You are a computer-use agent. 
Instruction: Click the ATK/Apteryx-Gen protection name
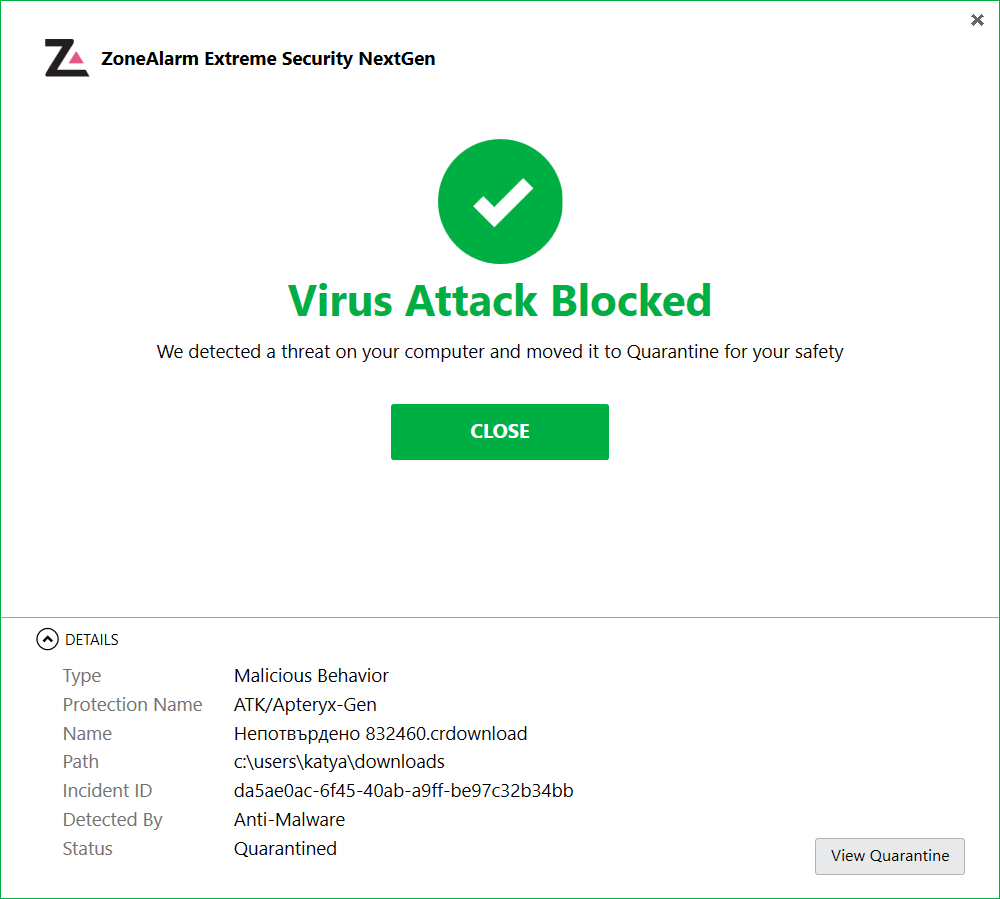click(305, 705)
